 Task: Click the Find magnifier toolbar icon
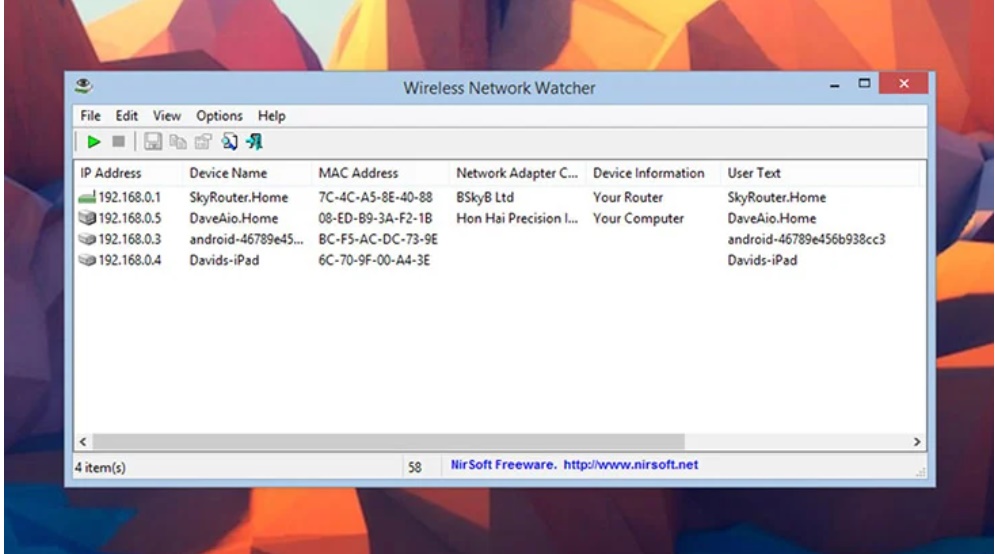point(229,141)
